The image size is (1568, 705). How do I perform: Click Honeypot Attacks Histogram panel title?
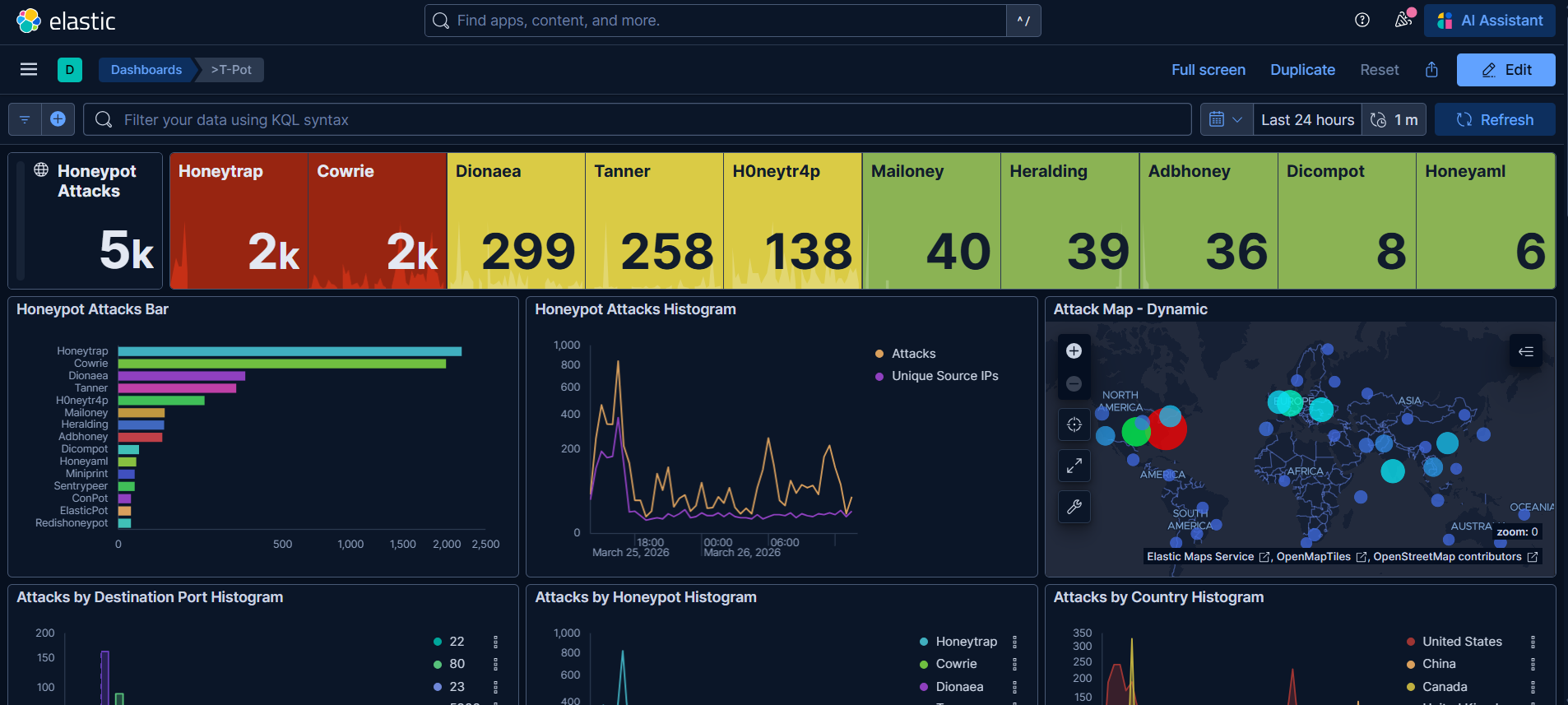[x=635, y=309]
